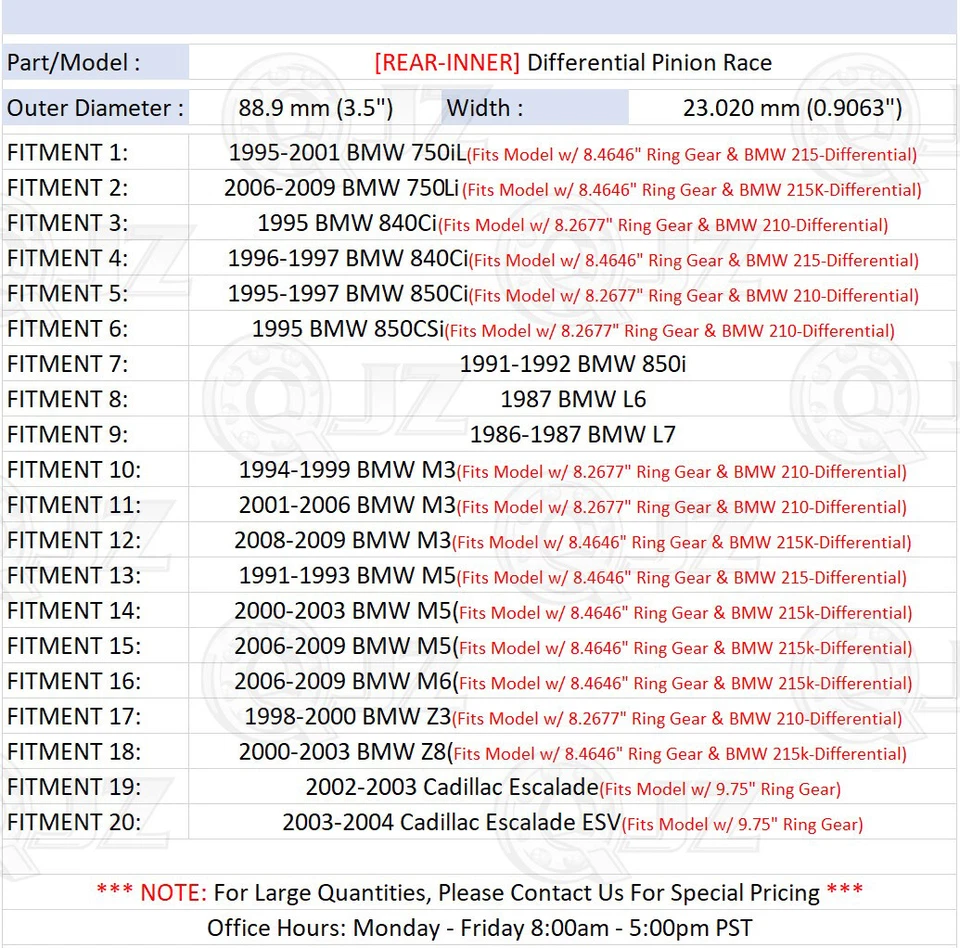
Task: Click the 'FITMENT 5:' row label
Action: (68, 293)
